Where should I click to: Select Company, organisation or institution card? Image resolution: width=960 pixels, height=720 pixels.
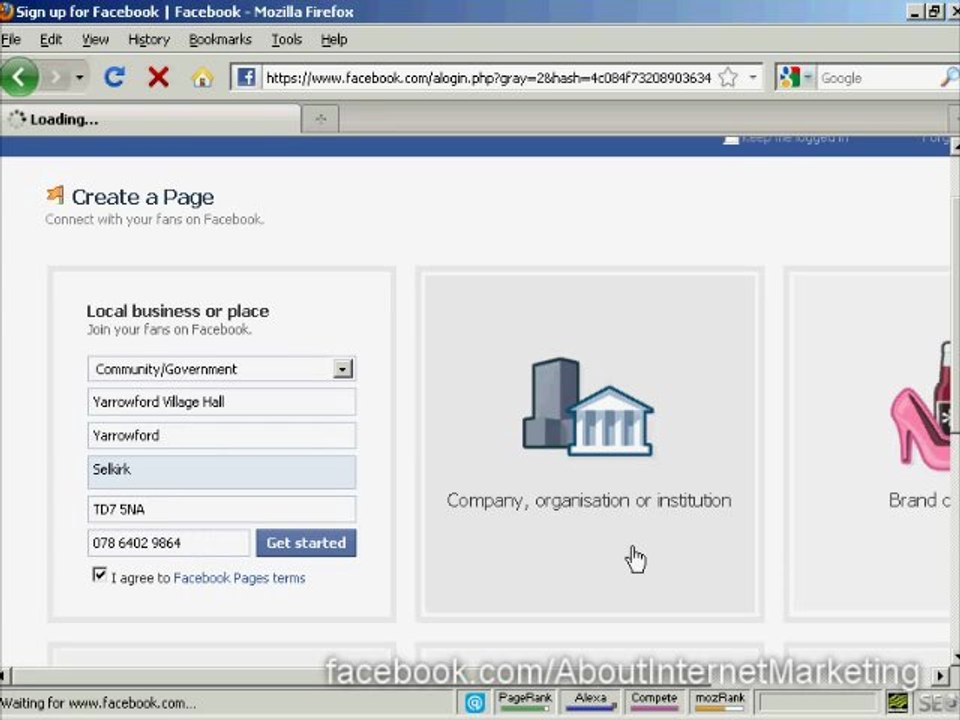click(590, 444)
